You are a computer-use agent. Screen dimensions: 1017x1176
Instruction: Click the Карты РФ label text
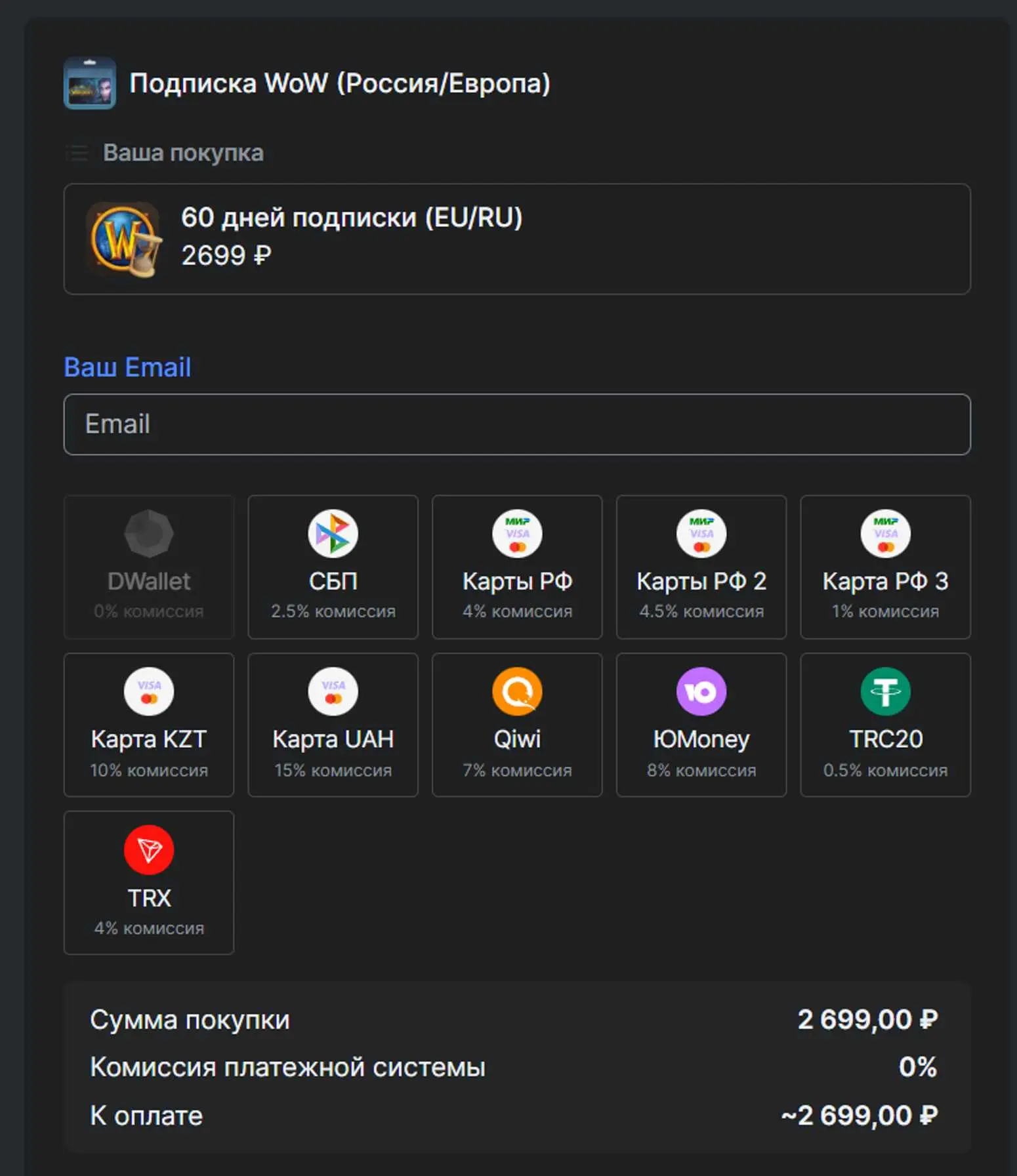coord(517,581)
